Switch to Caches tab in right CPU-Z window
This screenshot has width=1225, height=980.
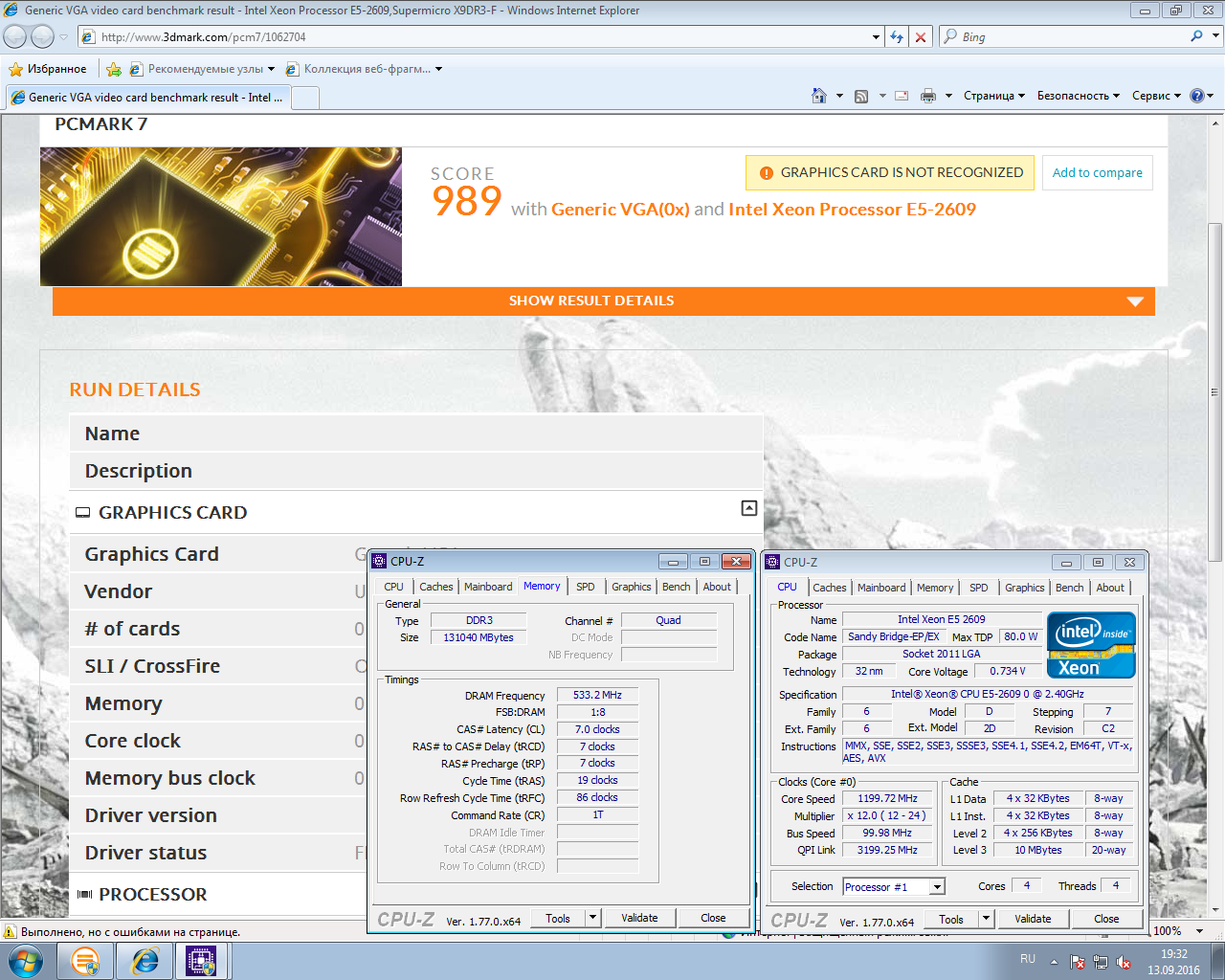tap(830, 588)
